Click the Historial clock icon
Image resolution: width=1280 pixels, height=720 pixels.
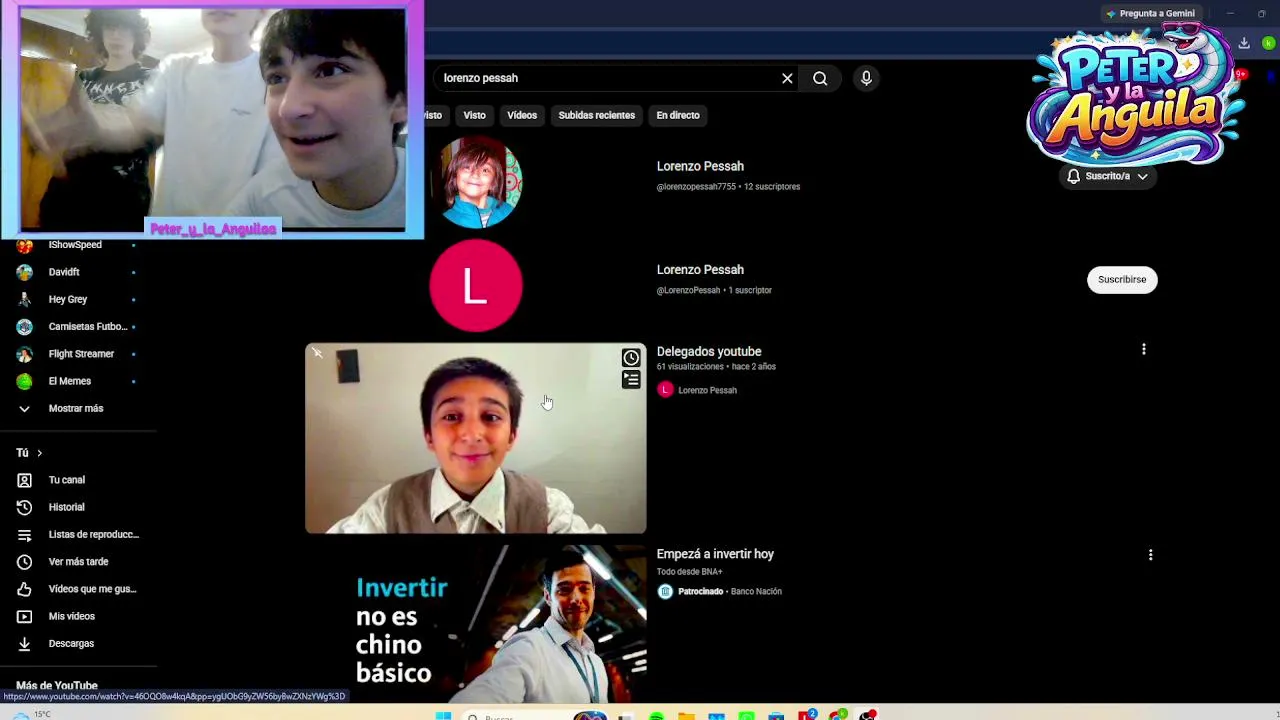pyautogui.click(x=25, y=507)
